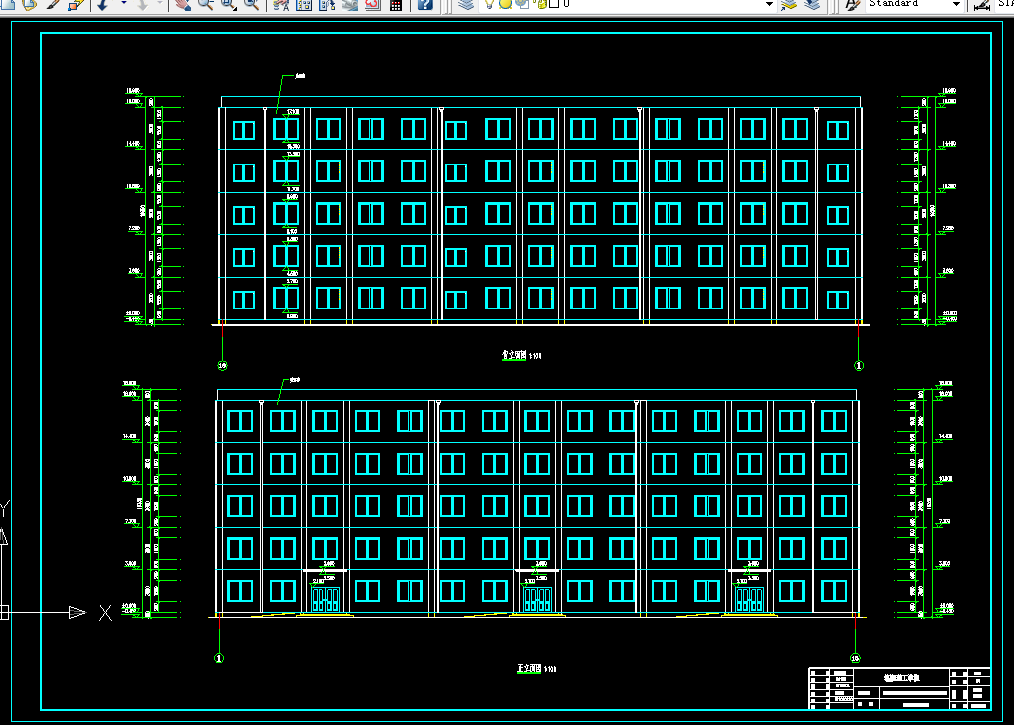Image resolution: width=1014 pixels, height=725 pixels.
Task: Select the axis bubble 1 under the bottom elevation
Action: tap(219, 658)
